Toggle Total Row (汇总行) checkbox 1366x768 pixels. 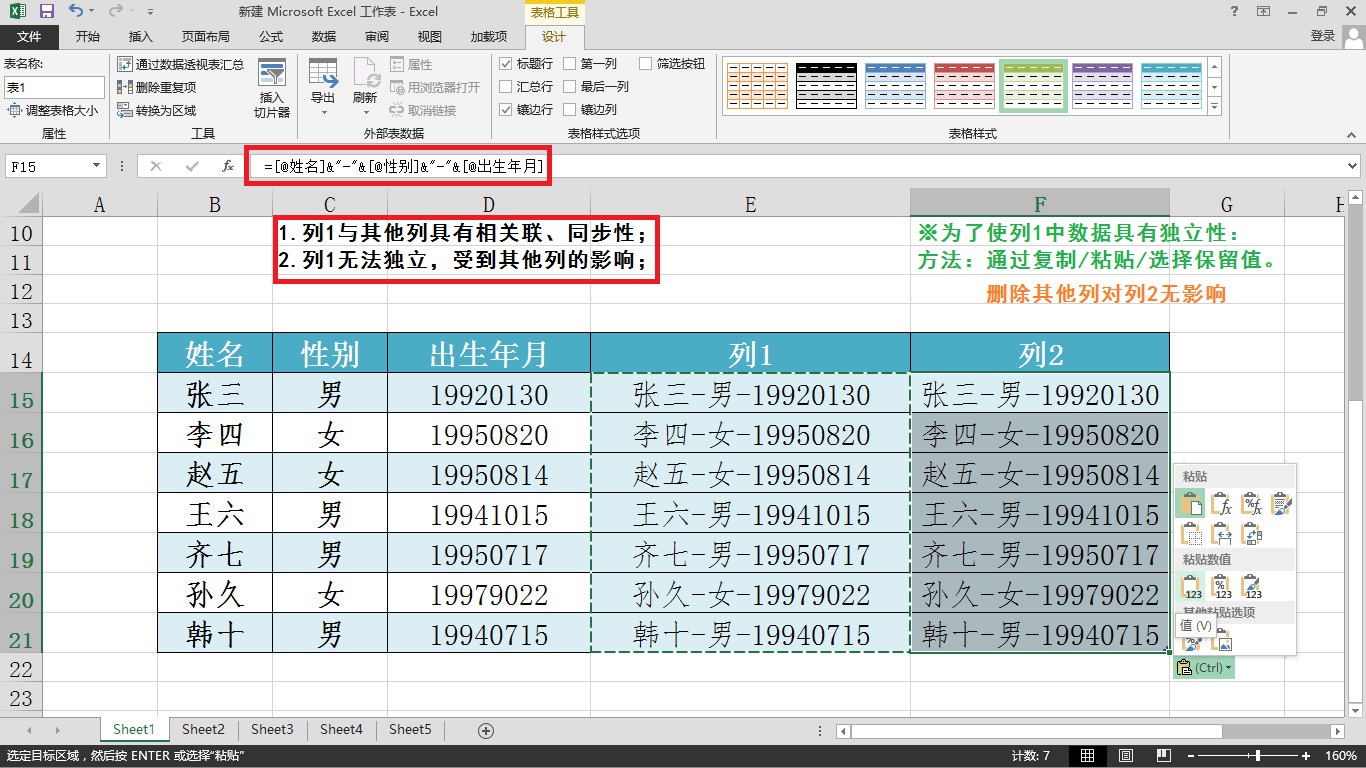pos(506,87)
